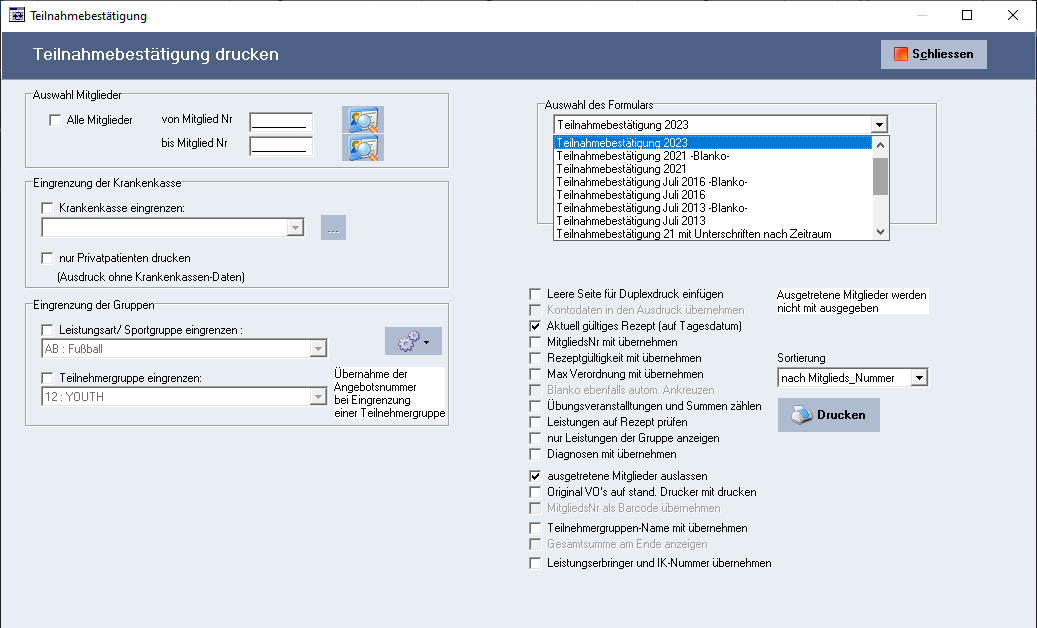Open the gear settings button for groups

click(x=412, y=341)
